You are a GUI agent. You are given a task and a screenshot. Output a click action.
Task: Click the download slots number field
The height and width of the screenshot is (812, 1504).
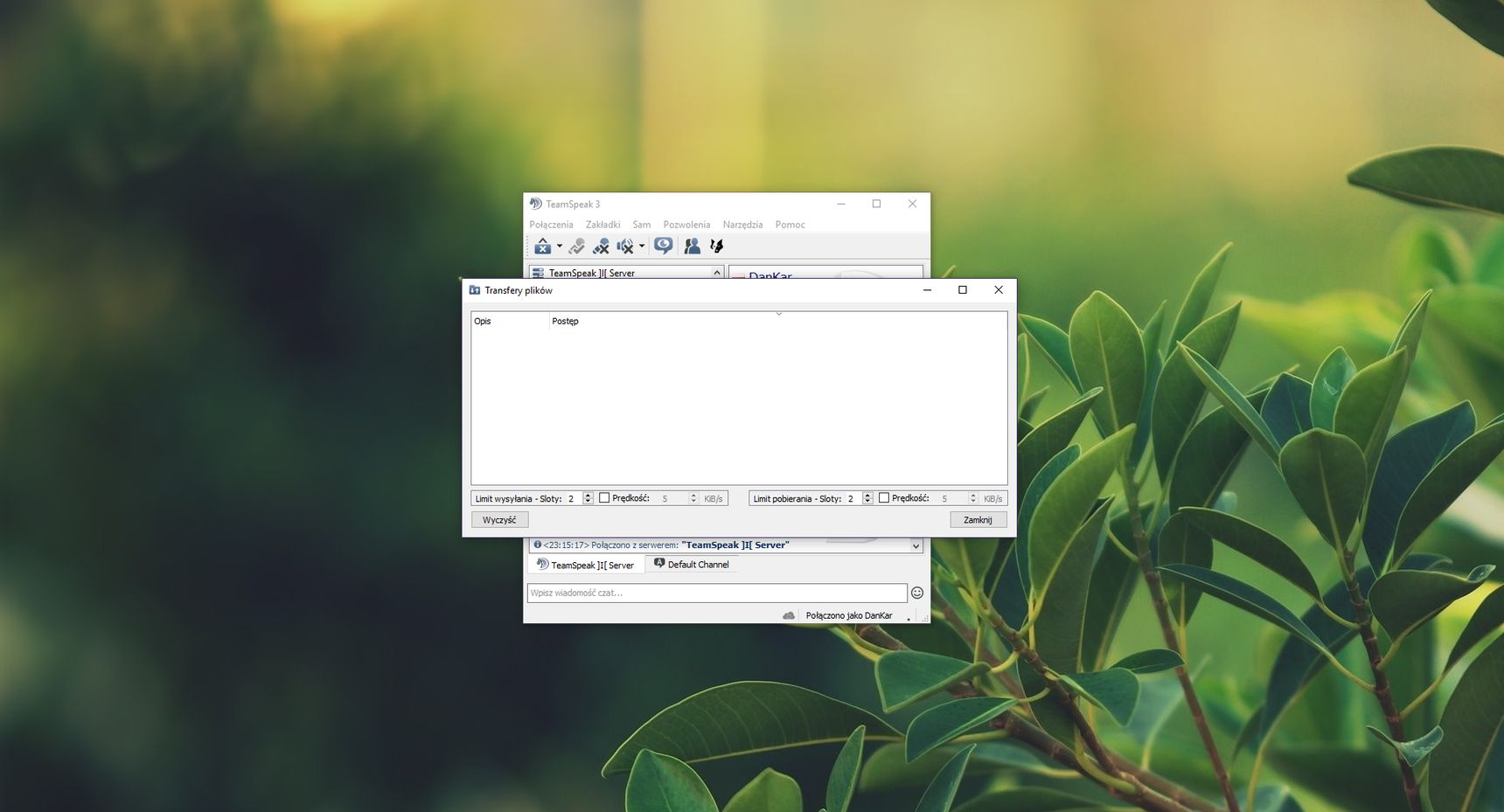tap(853, 498)
